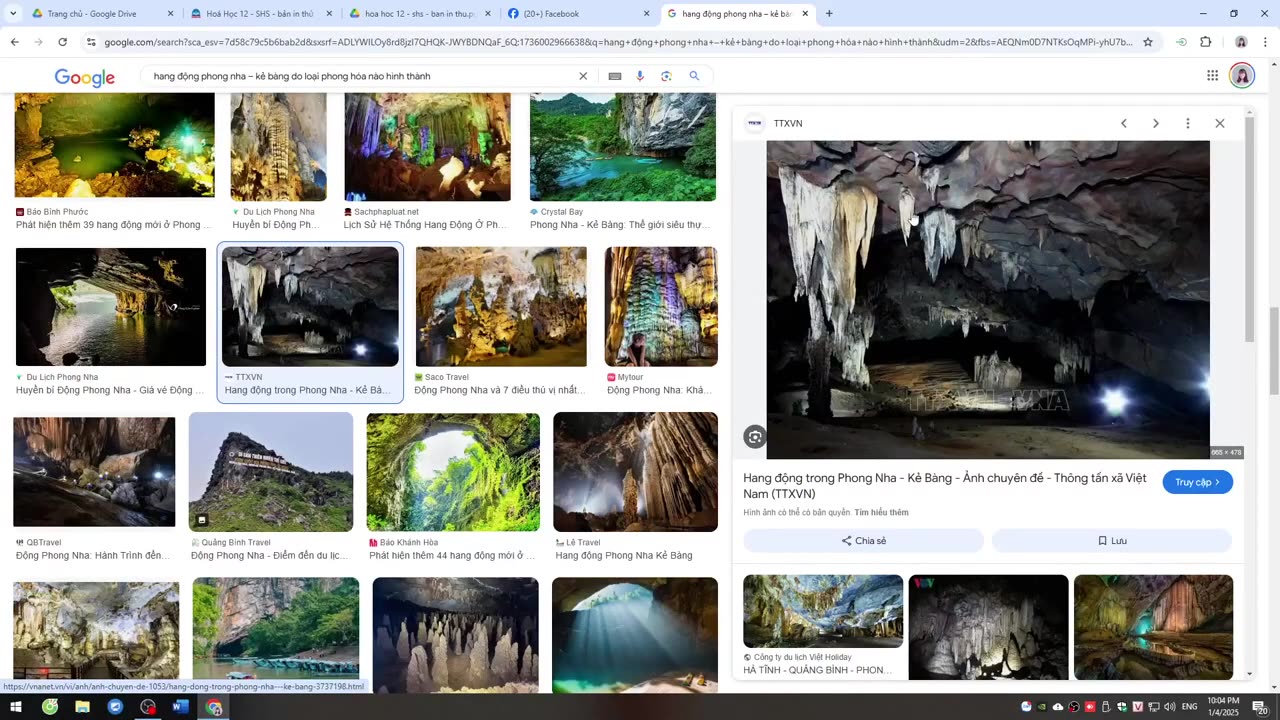The width and height of the screenshot is (1280, 720).
Task: Open the Tìm hiểu thêm copyright link
Action: coord(881,513)
